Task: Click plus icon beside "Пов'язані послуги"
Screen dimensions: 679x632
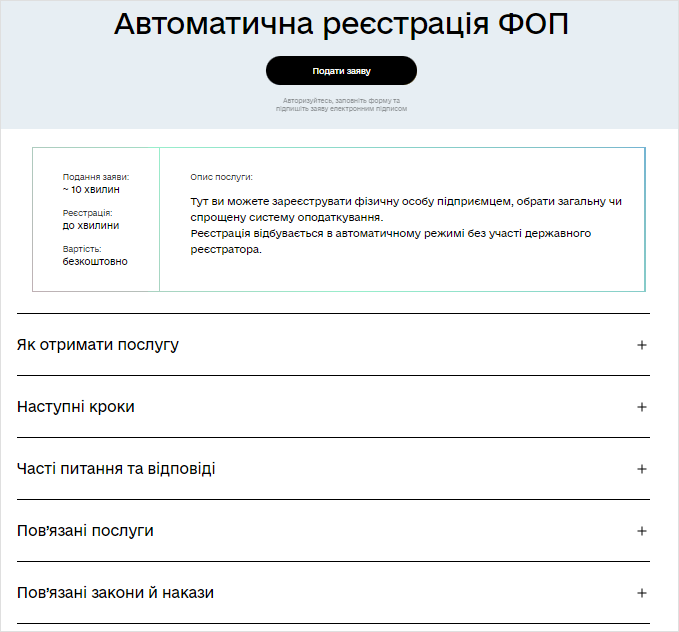Action: 642,531
